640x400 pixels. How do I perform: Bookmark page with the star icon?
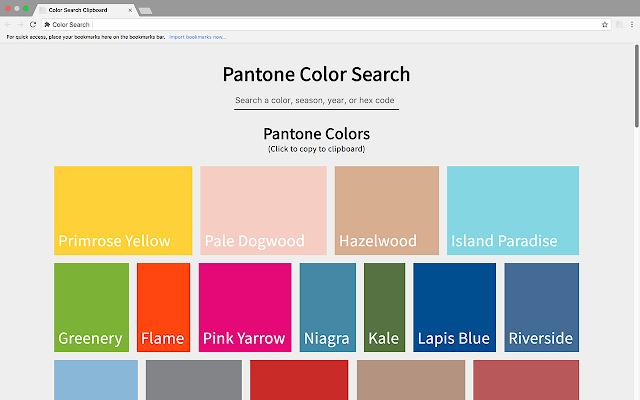click(x=604, y=24)
